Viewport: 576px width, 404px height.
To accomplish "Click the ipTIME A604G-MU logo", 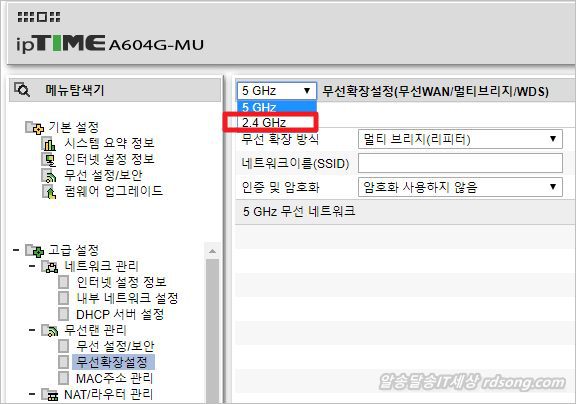I will pyautogui.click(x=110, y=44).
